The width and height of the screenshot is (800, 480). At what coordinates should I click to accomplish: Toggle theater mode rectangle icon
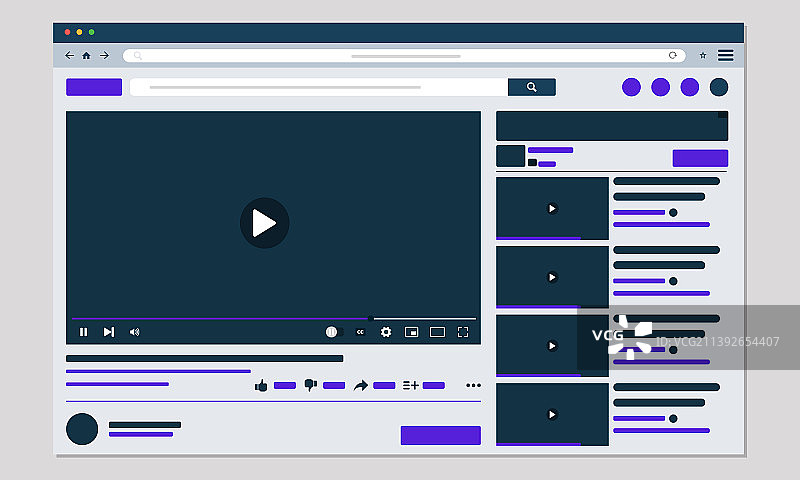pyautogui.click(x=437, y=332)
